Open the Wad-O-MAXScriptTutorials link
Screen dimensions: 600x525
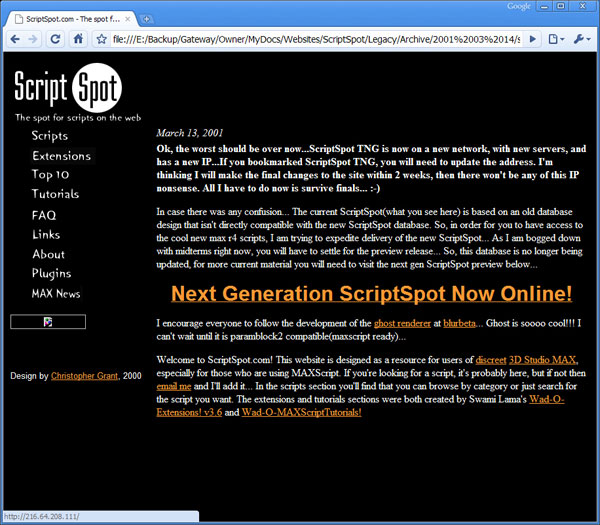(302, 412)
